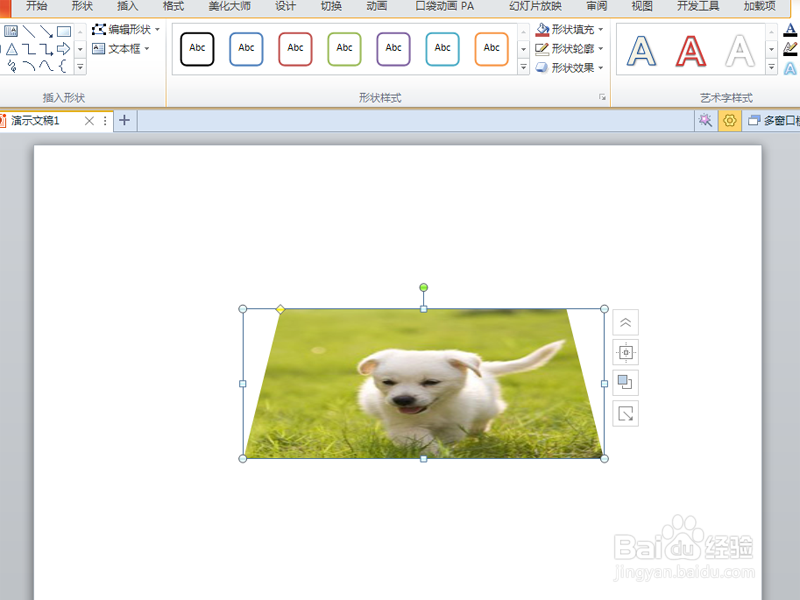
Task: Open the 开发工具 developer tab
Action: 698,6
